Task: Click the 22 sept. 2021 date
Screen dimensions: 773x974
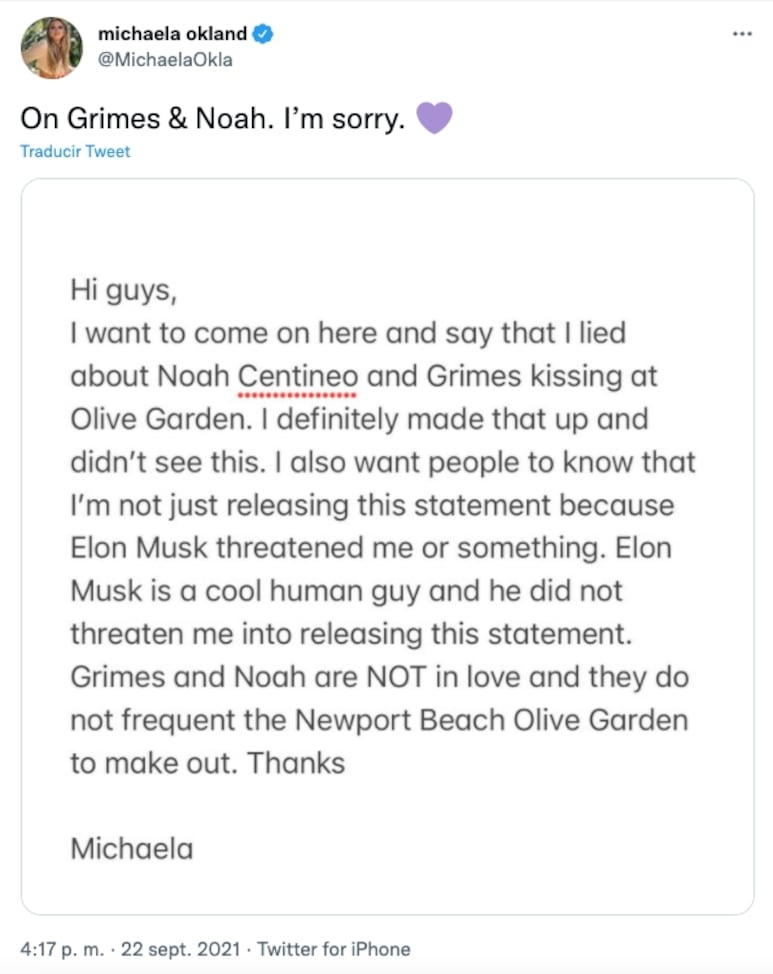Action: click(180, 949)
